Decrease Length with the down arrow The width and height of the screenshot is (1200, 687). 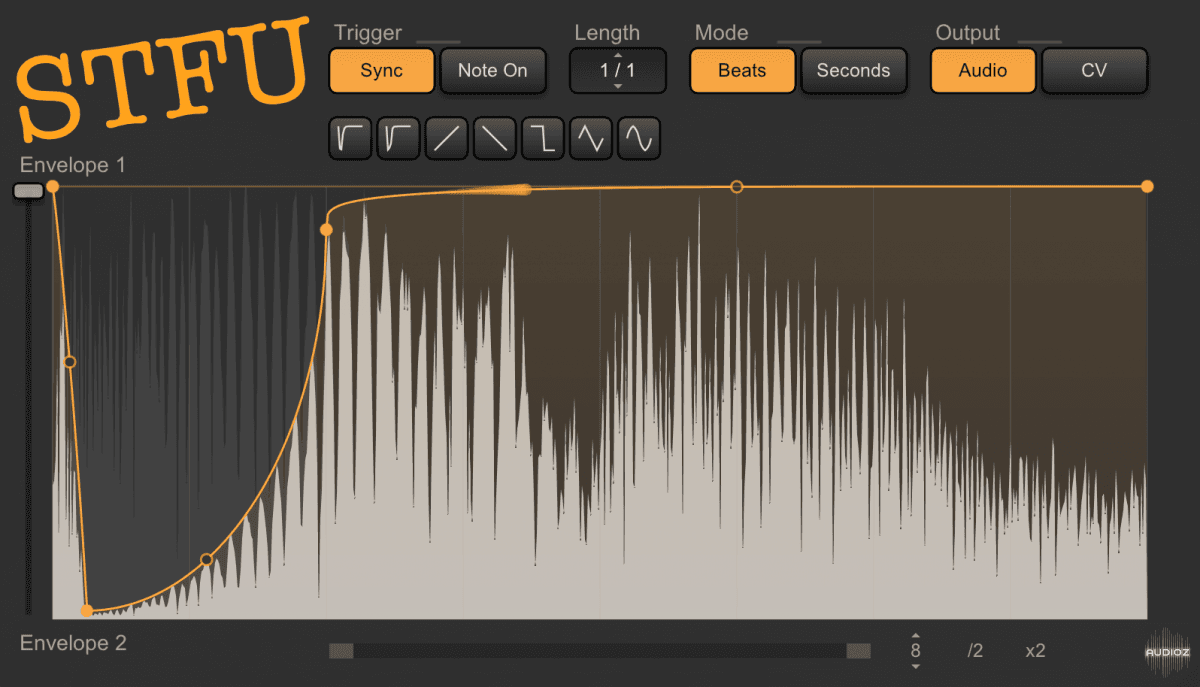pyautogui.click(x=617, y=87)
